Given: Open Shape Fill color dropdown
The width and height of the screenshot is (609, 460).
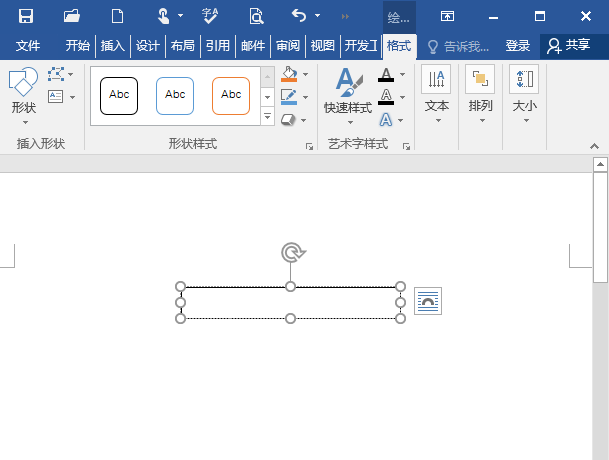Looking at the screenshot, I should coord(305,74).
